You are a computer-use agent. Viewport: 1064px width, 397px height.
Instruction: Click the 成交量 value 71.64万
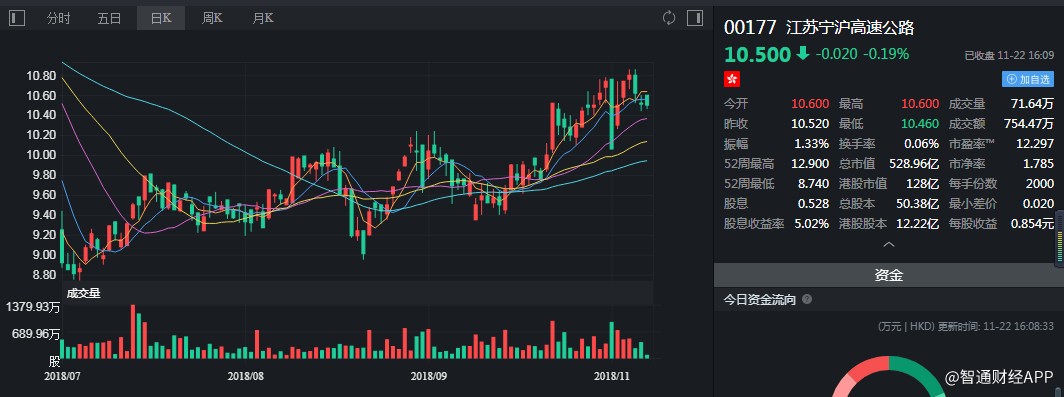click(x=1031, y=104)
